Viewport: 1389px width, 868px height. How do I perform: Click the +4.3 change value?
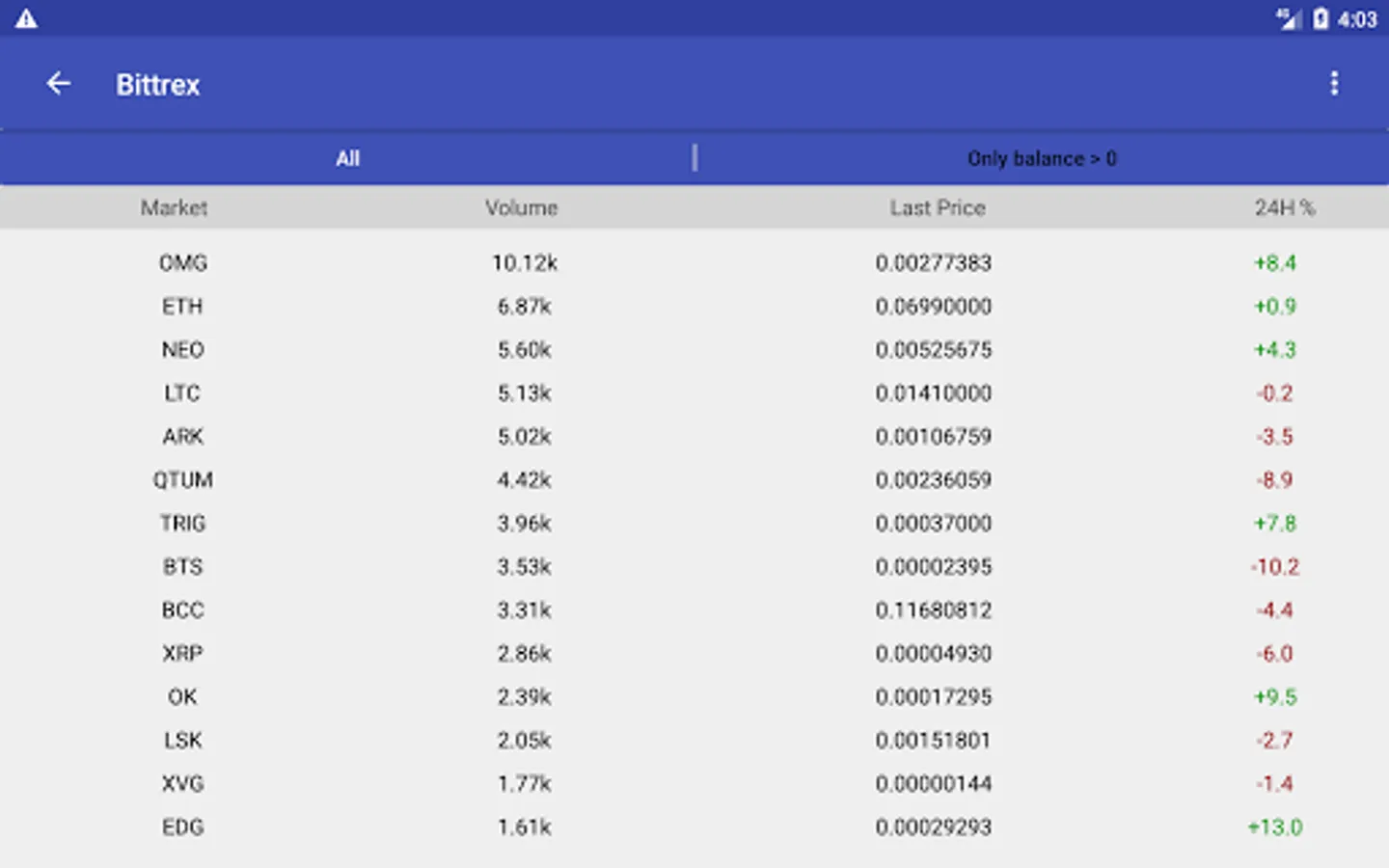[1275, 349]
